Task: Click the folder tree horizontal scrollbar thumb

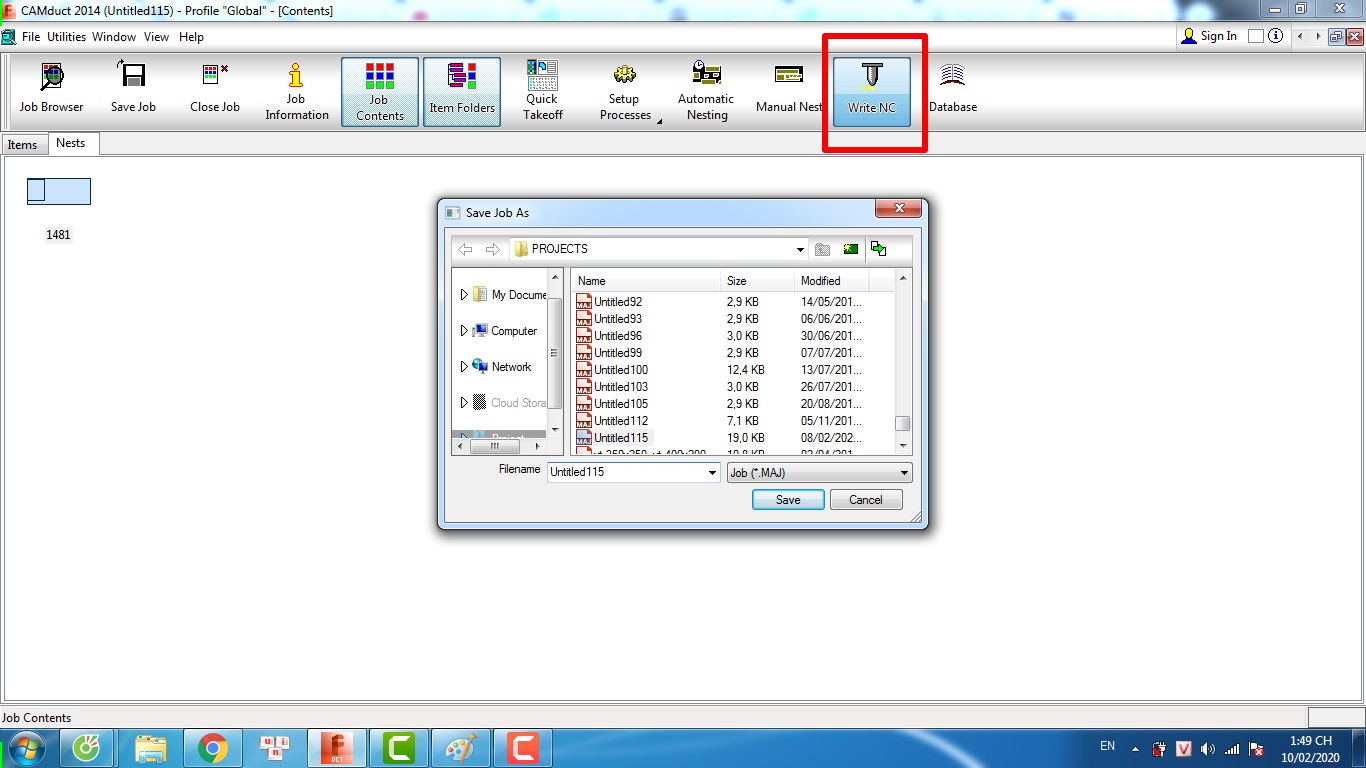Action: pos(494,446)
